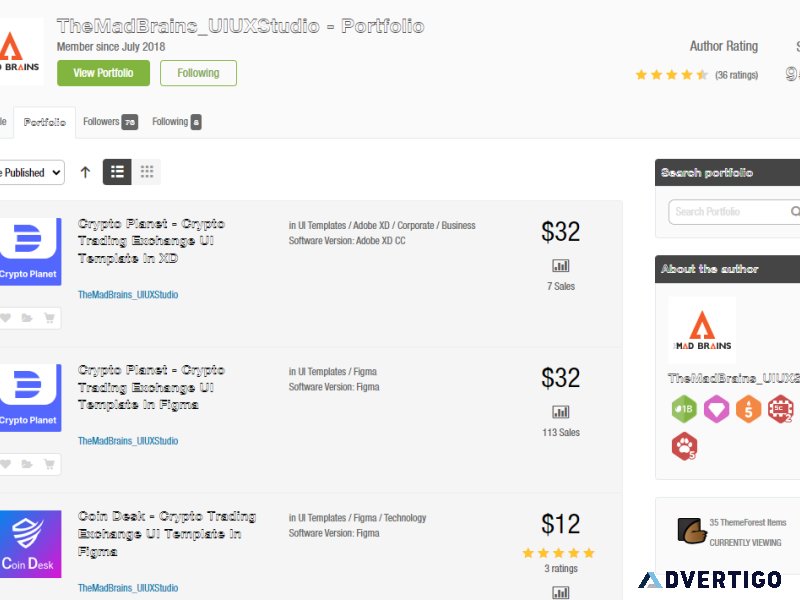
Task: Add Crypto Planet XD template to cart
Action: click(49, 318)
